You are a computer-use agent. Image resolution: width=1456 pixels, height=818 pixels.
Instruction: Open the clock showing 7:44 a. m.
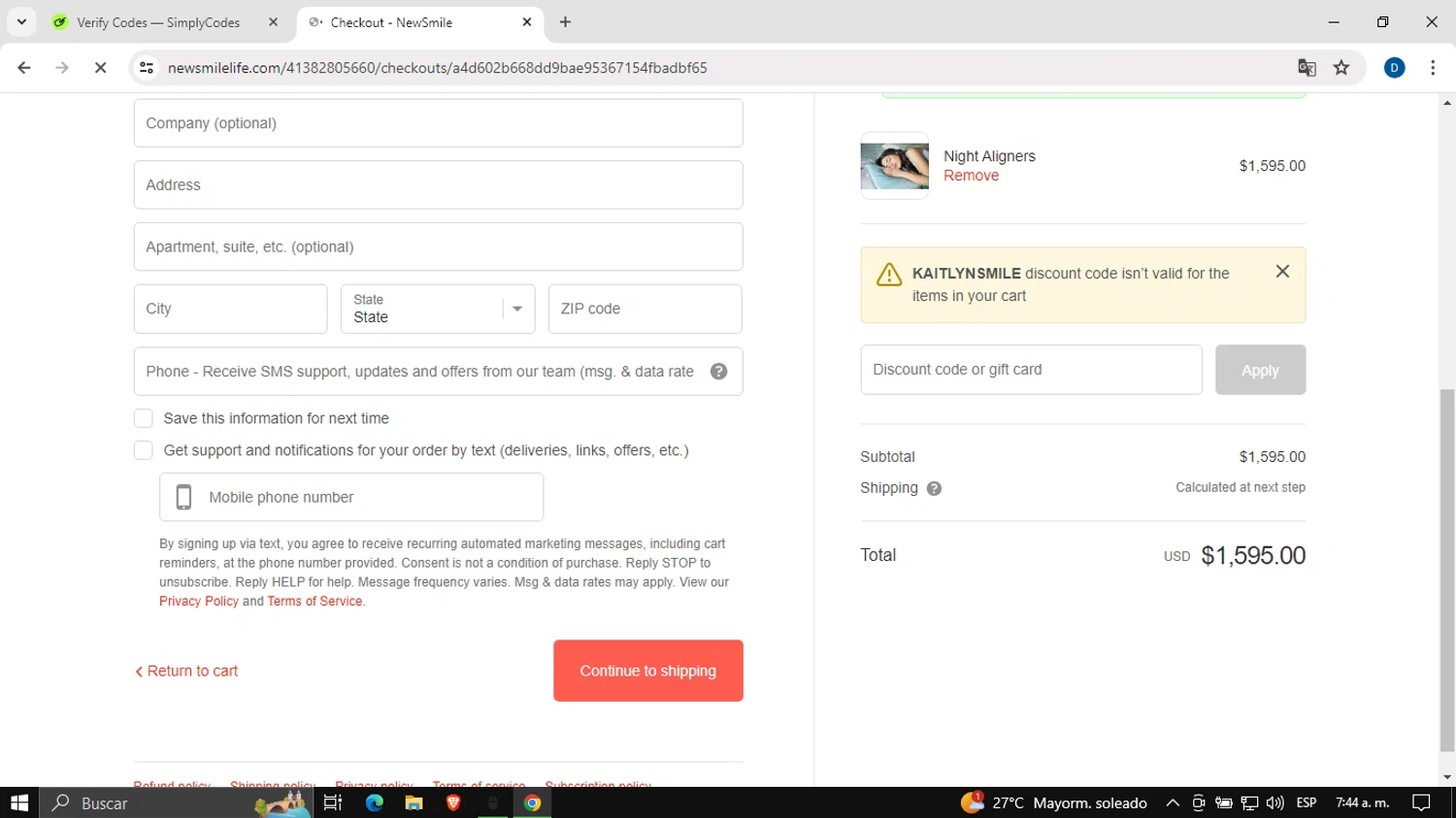coord(1362,802)
